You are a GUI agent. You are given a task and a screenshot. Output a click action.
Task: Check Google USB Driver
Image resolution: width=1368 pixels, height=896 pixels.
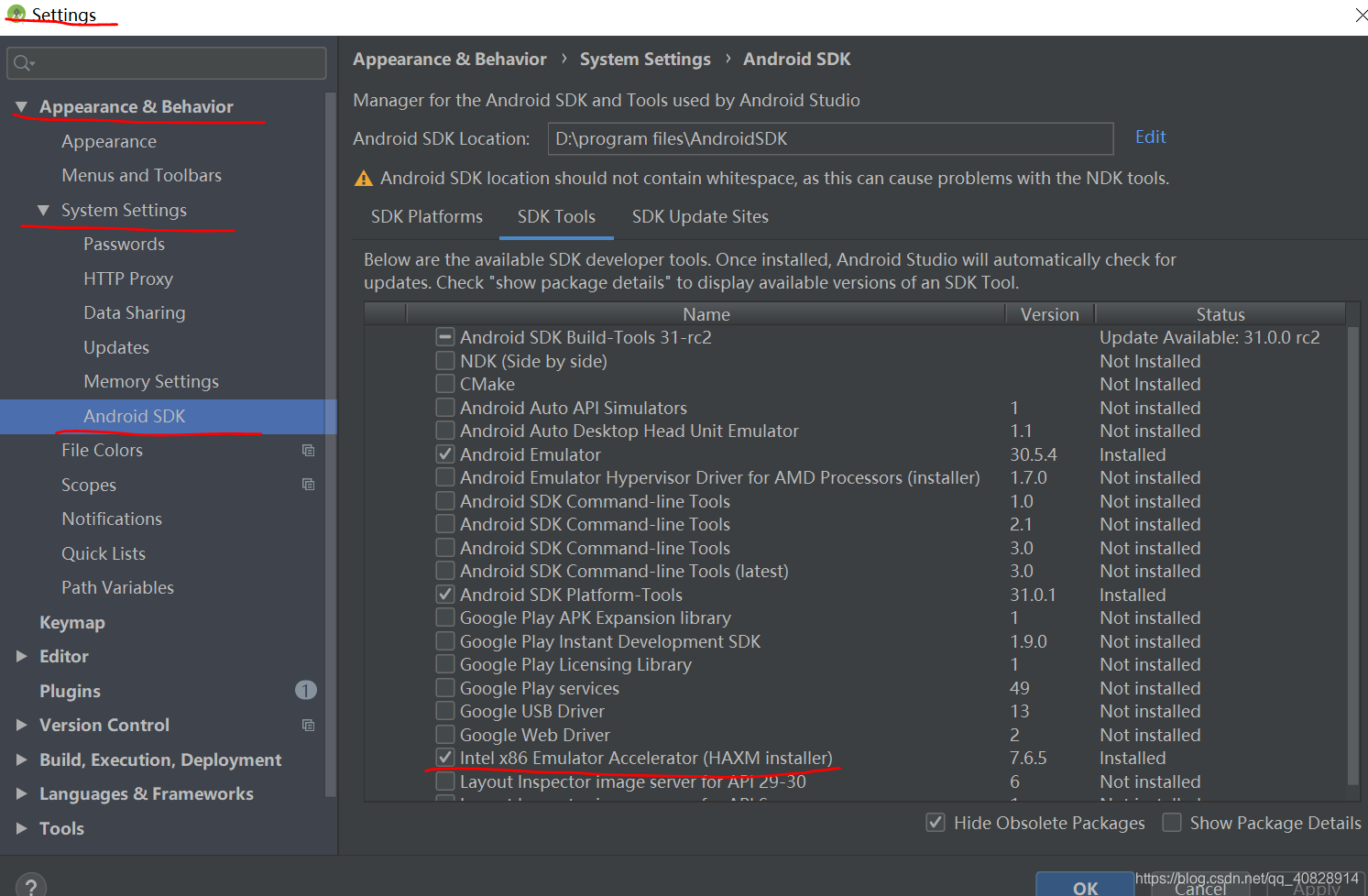click(445, 711)
